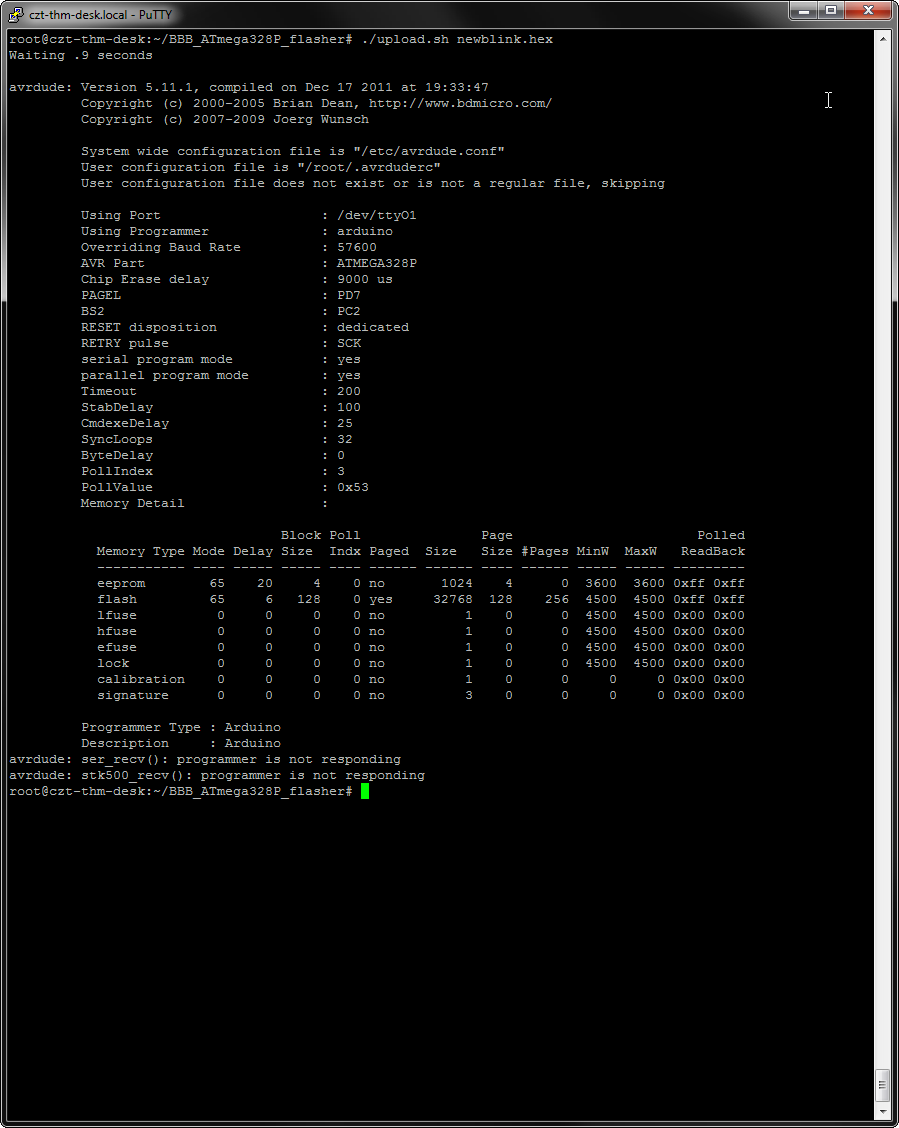
Task: Click the CmdexeDelay value 25
Action: click(344, 424)
